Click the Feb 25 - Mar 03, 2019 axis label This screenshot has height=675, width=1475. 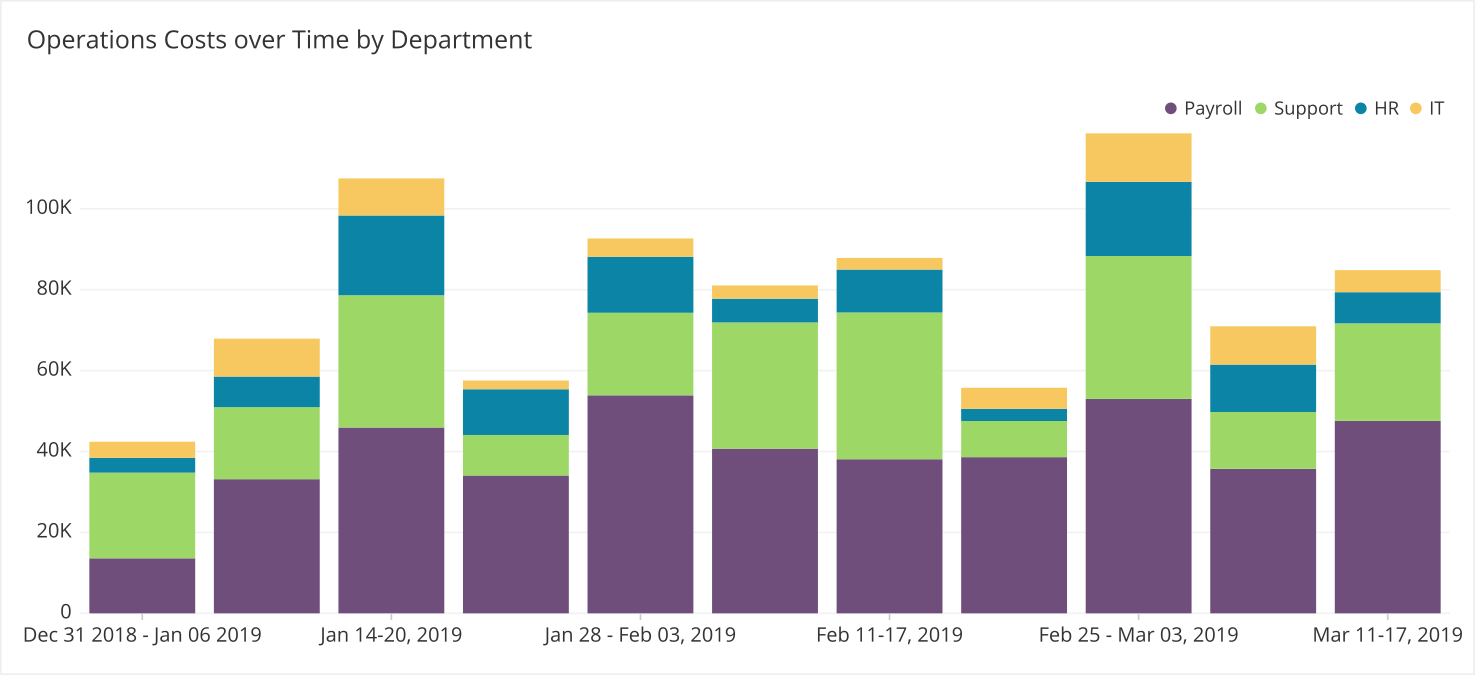(1138, 635)
